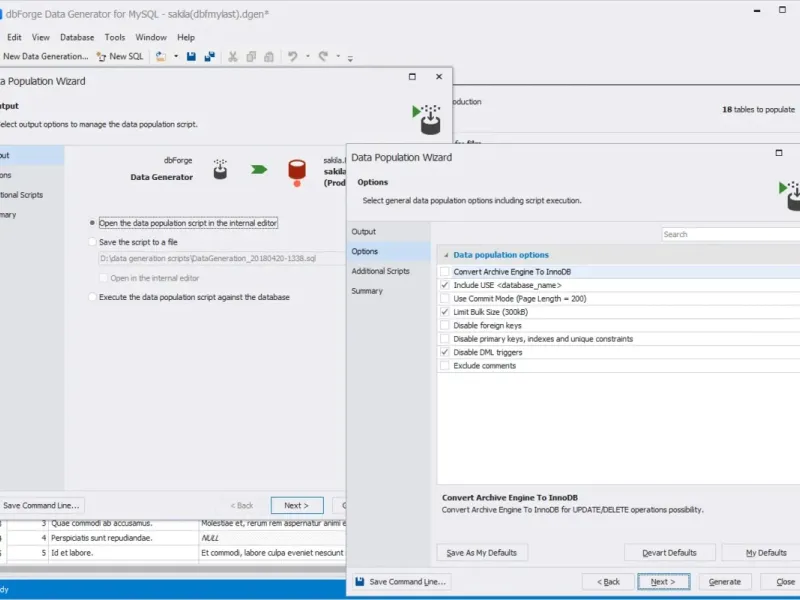
Task: Open the Tools menu
Action: point(115,37)
